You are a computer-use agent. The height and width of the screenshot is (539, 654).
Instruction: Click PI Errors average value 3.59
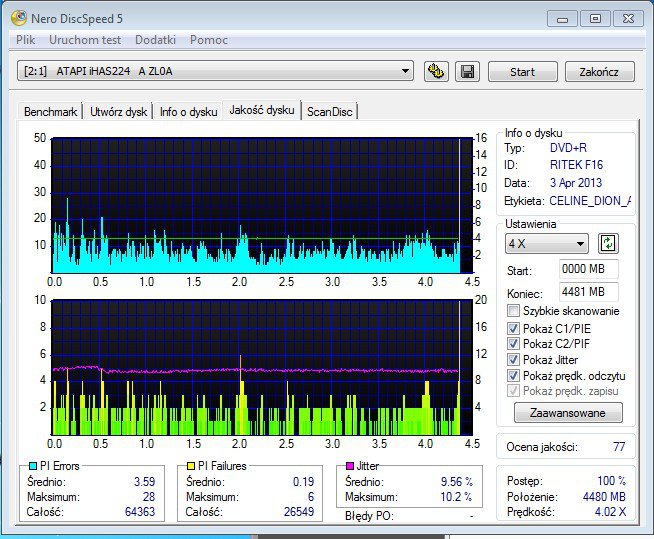tap(144, 482)
